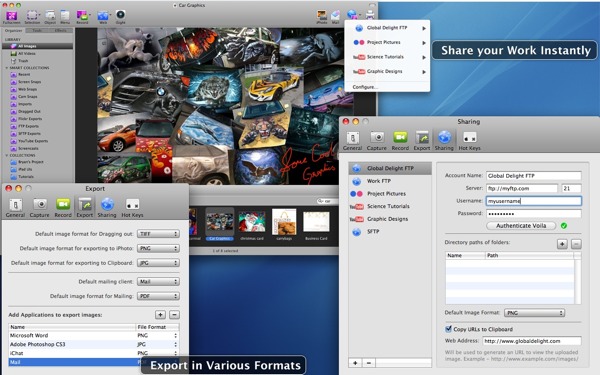Start a Fullscreen capture from the main toolbar
Viewport: 600px width, 375px height.
click(11, 17)
